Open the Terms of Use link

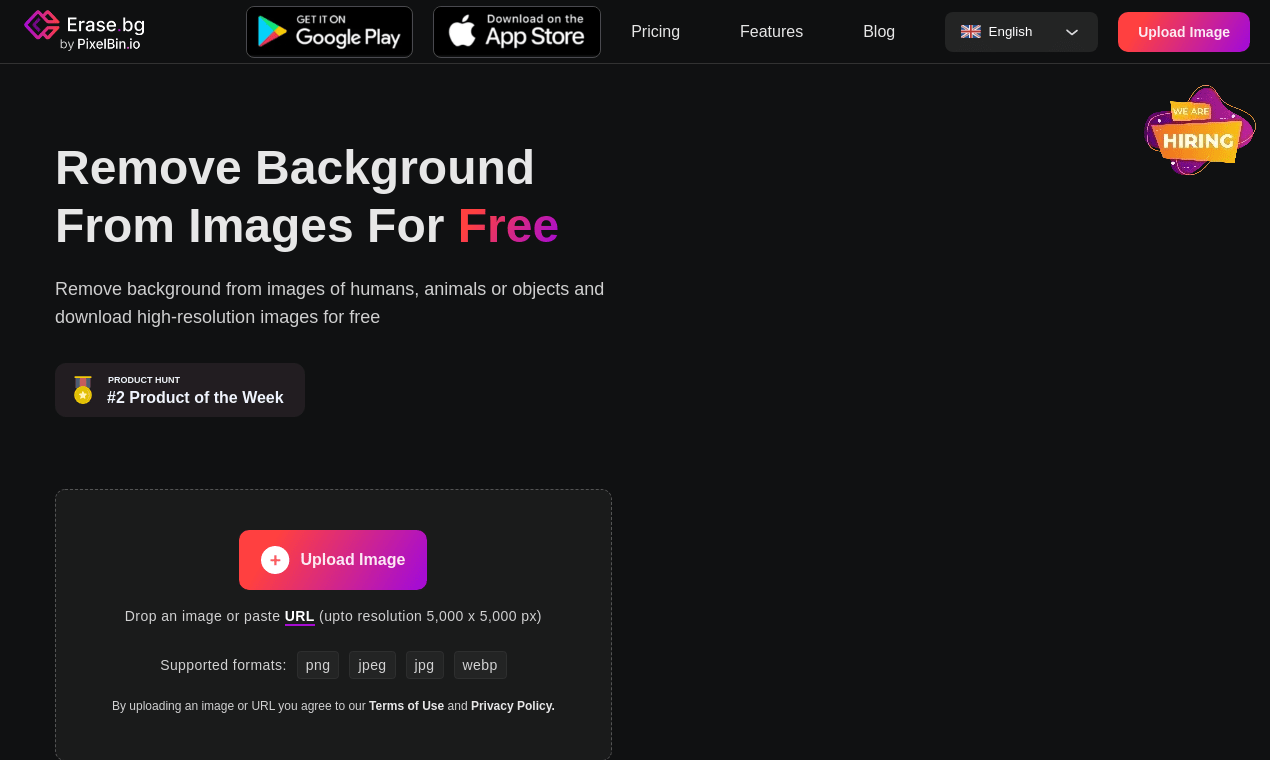tap(406, 706)
